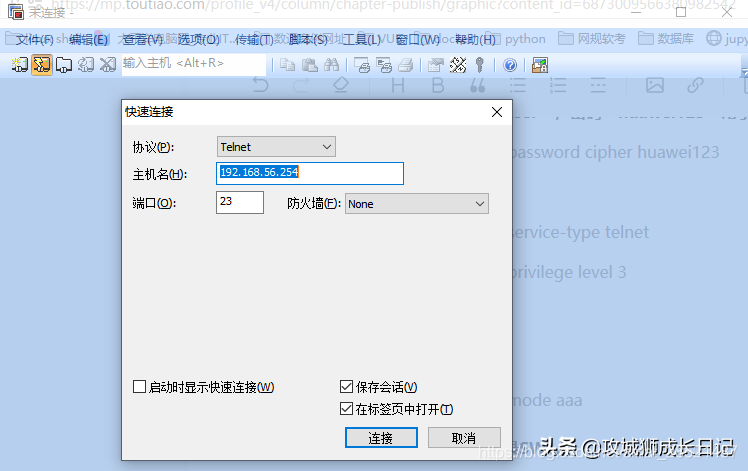Viewport: 748px width, 471px height.
Task: Click the 端口 field containing 23
Action: tap(240, 202)
